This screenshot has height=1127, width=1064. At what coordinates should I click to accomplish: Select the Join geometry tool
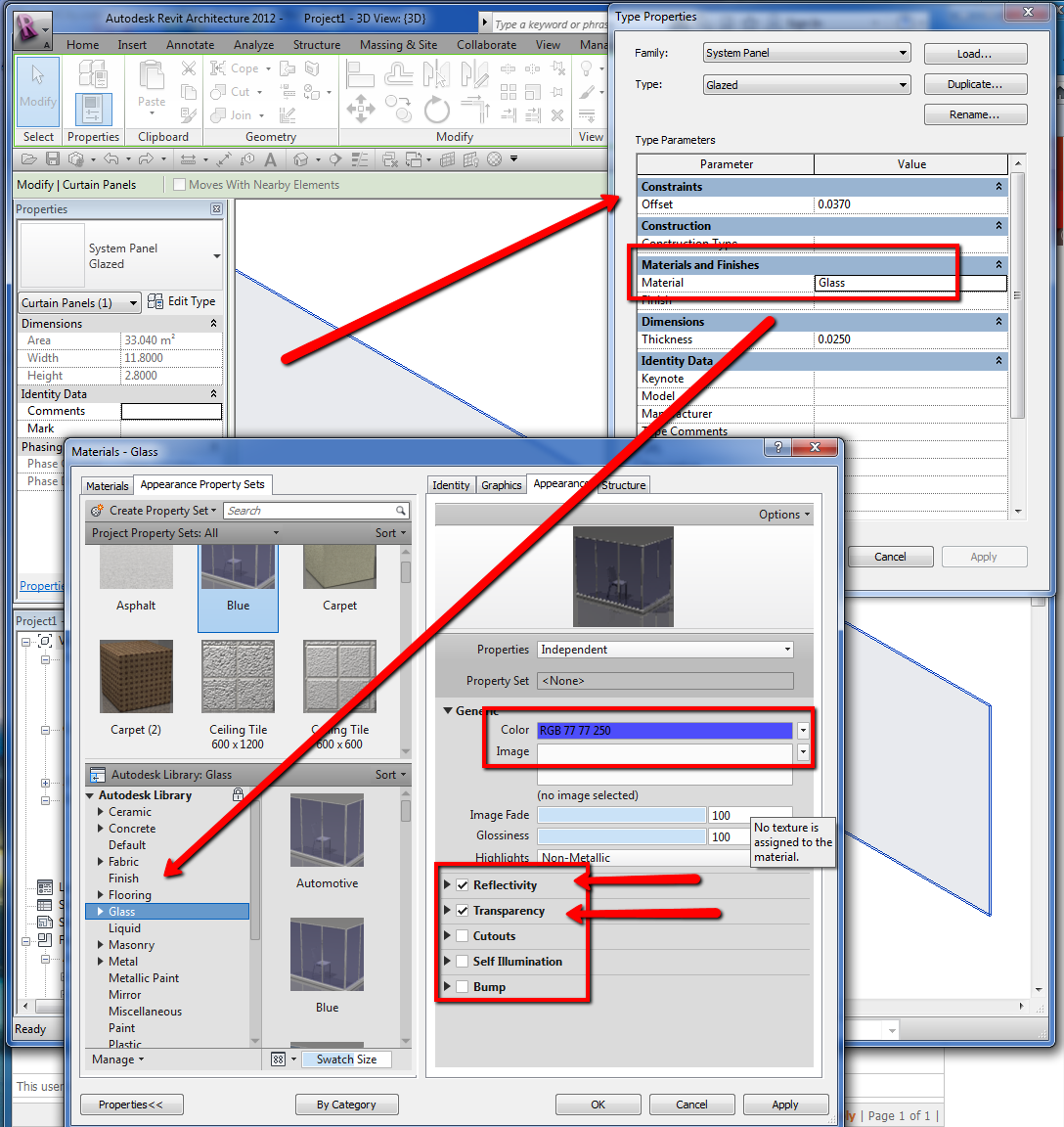coord(237,115)
